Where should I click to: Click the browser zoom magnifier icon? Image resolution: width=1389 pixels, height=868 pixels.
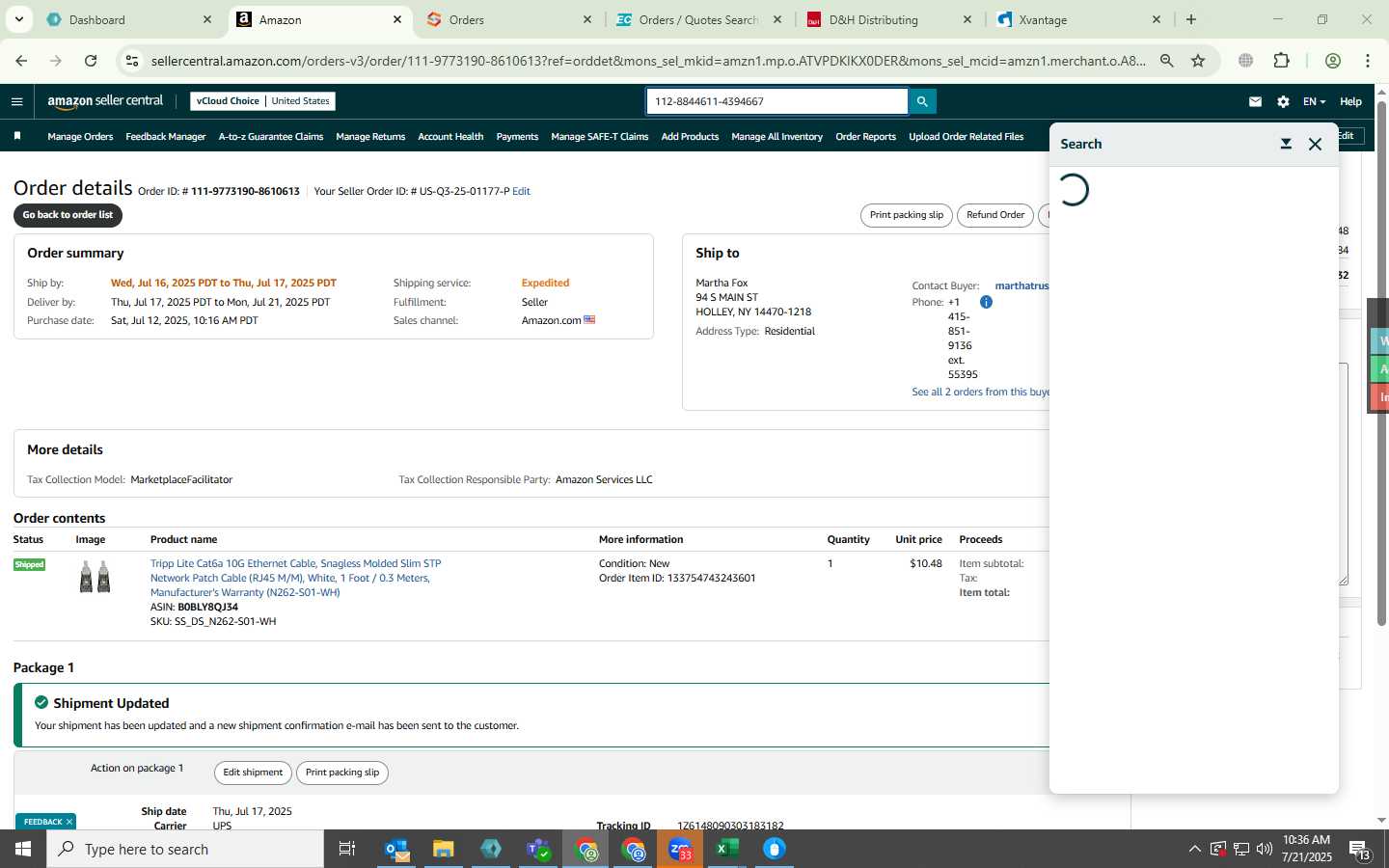[x=1167, y=61]
